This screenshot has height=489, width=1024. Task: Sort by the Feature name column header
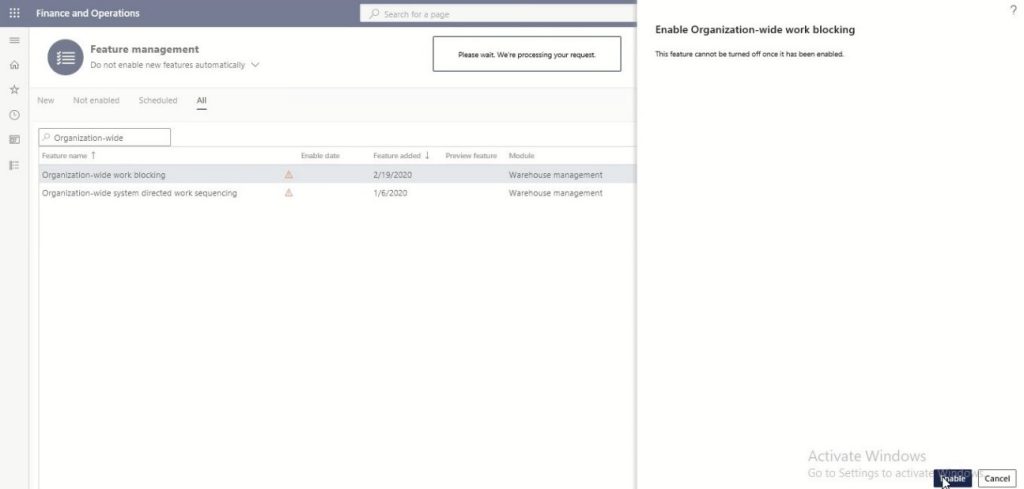(x=68, y=156)
